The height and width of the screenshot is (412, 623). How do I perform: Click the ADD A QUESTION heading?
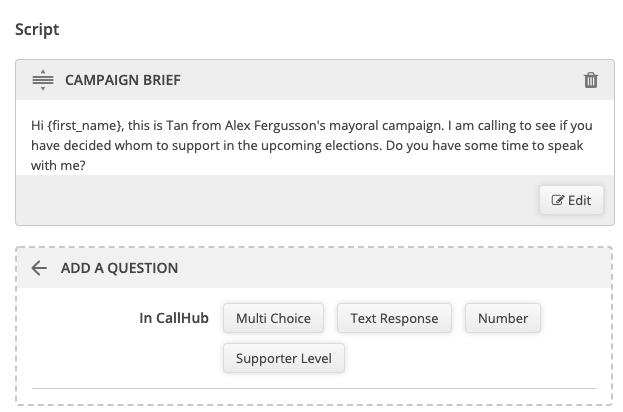coord(119,268)
